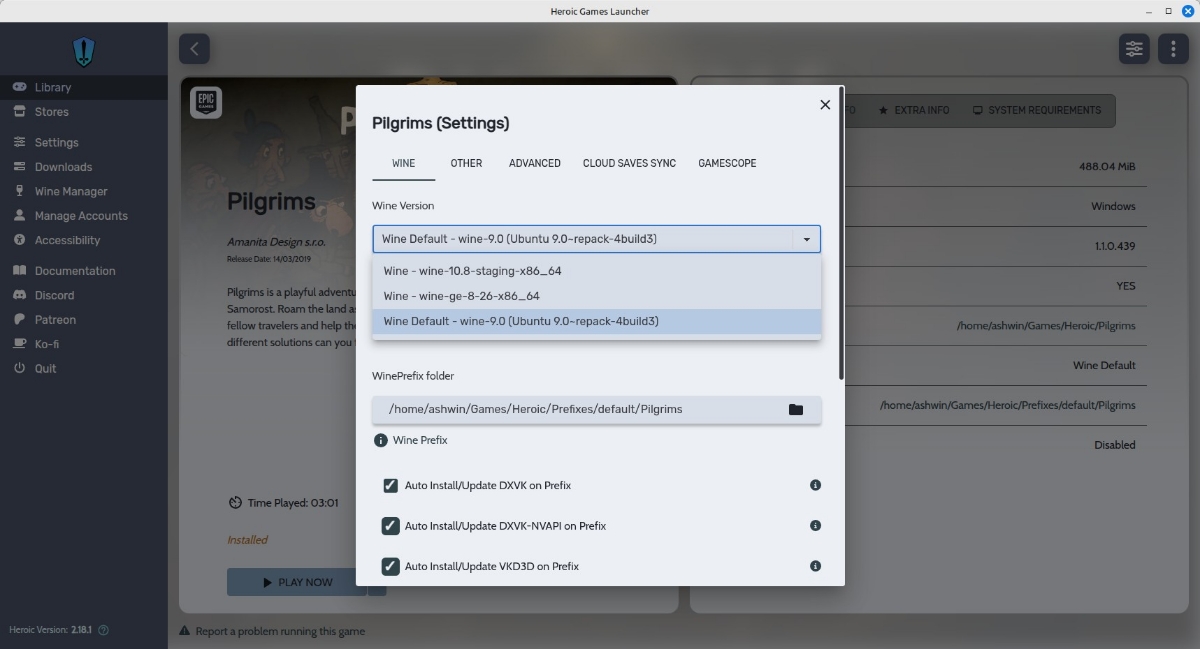Toggle Auto Install/Update DXVK-NVAPI on Prefix
1200x649 pixels.
coord(391,525)
